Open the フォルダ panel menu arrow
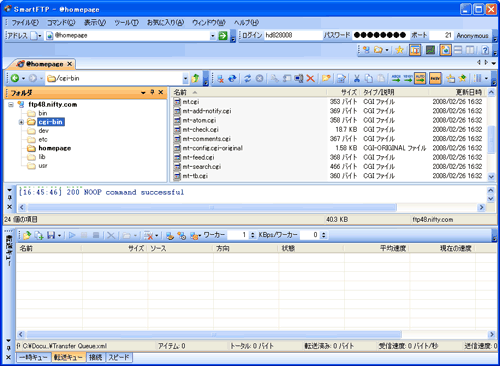The image size is (500, 366). [x=143, y=92]
